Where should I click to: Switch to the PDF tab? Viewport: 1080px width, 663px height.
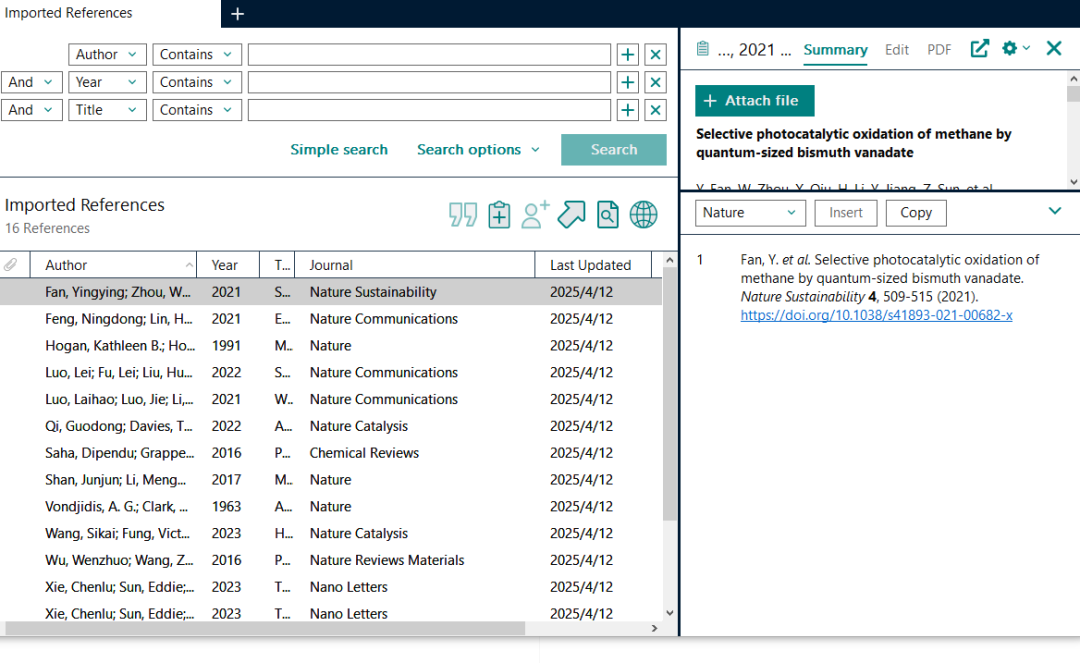939,50
